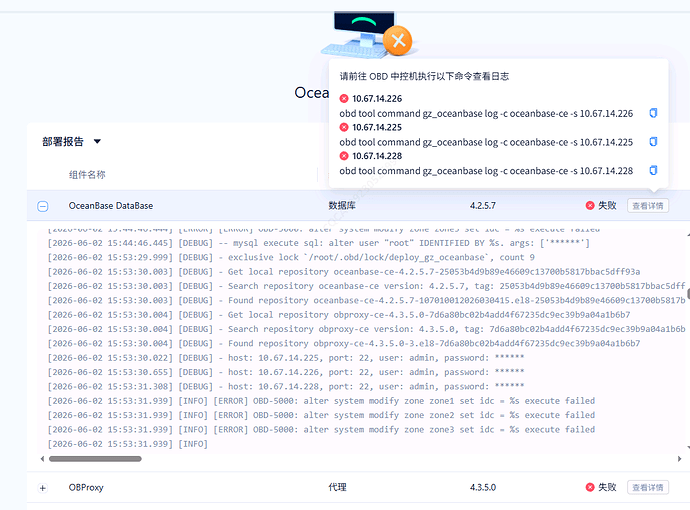This screenshot has width=690, height=510.
Task: Click the horizontal log scrollbar thumb
Action: coord(95,459)
